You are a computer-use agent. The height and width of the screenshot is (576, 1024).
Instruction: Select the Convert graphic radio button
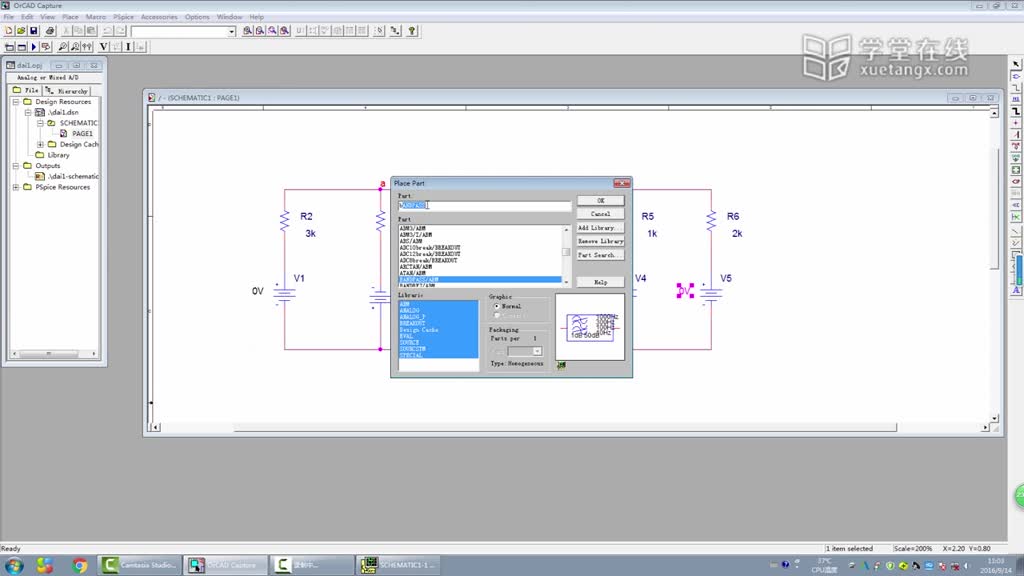click(x=497, y=316)
